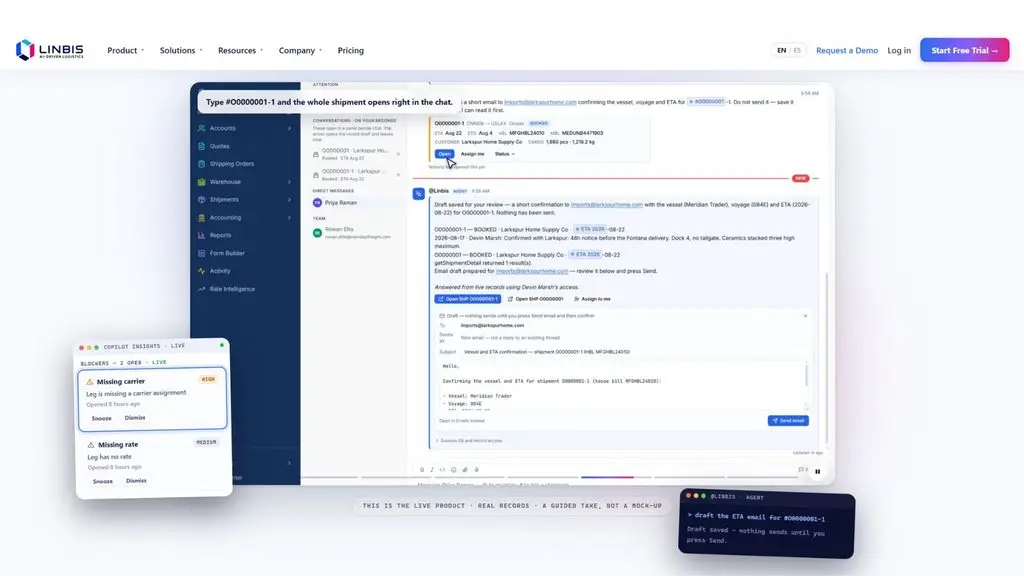The image size is (1024, 576).
Task: Click Log in link
Action: click(x=899, y=50)
